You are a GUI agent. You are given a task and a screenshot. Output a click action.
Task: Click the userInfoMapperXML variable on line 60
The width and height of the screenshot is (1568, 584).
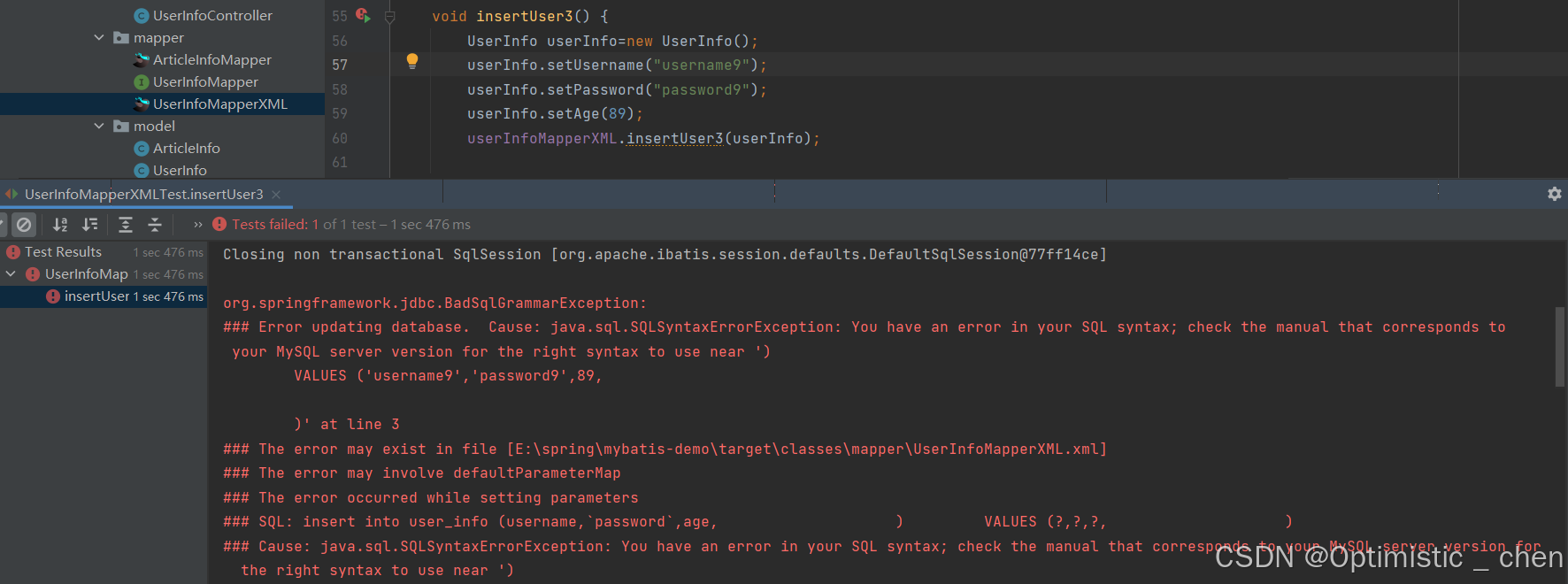[x=542, y=139]
